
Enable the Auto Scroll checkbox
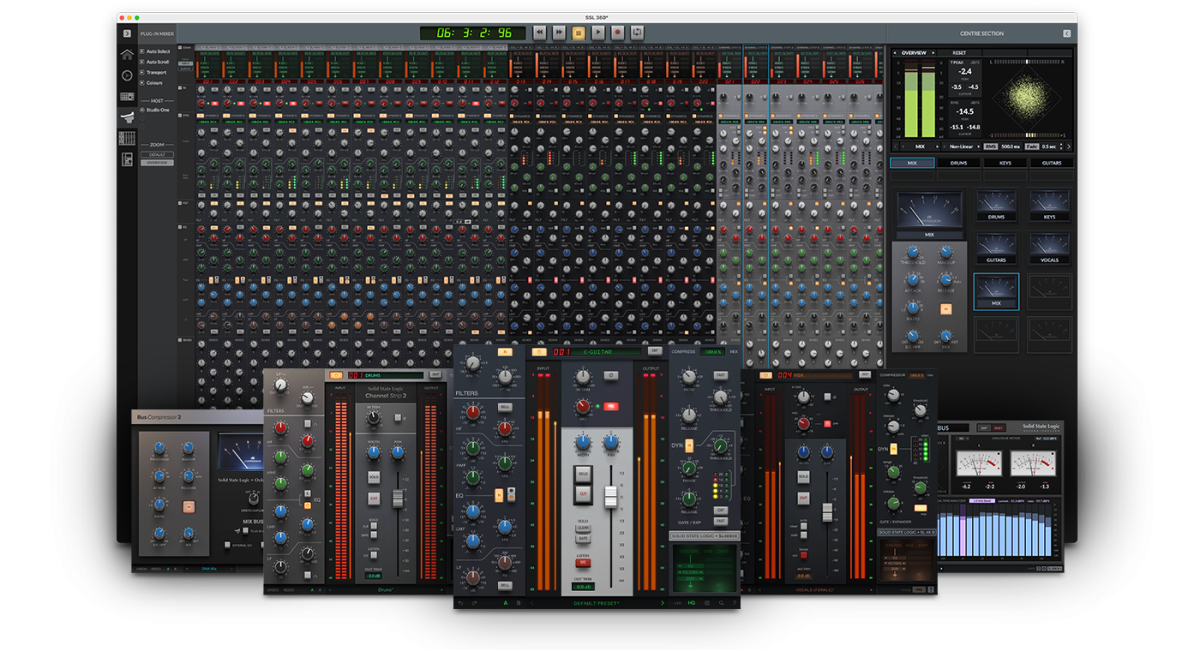141,62
